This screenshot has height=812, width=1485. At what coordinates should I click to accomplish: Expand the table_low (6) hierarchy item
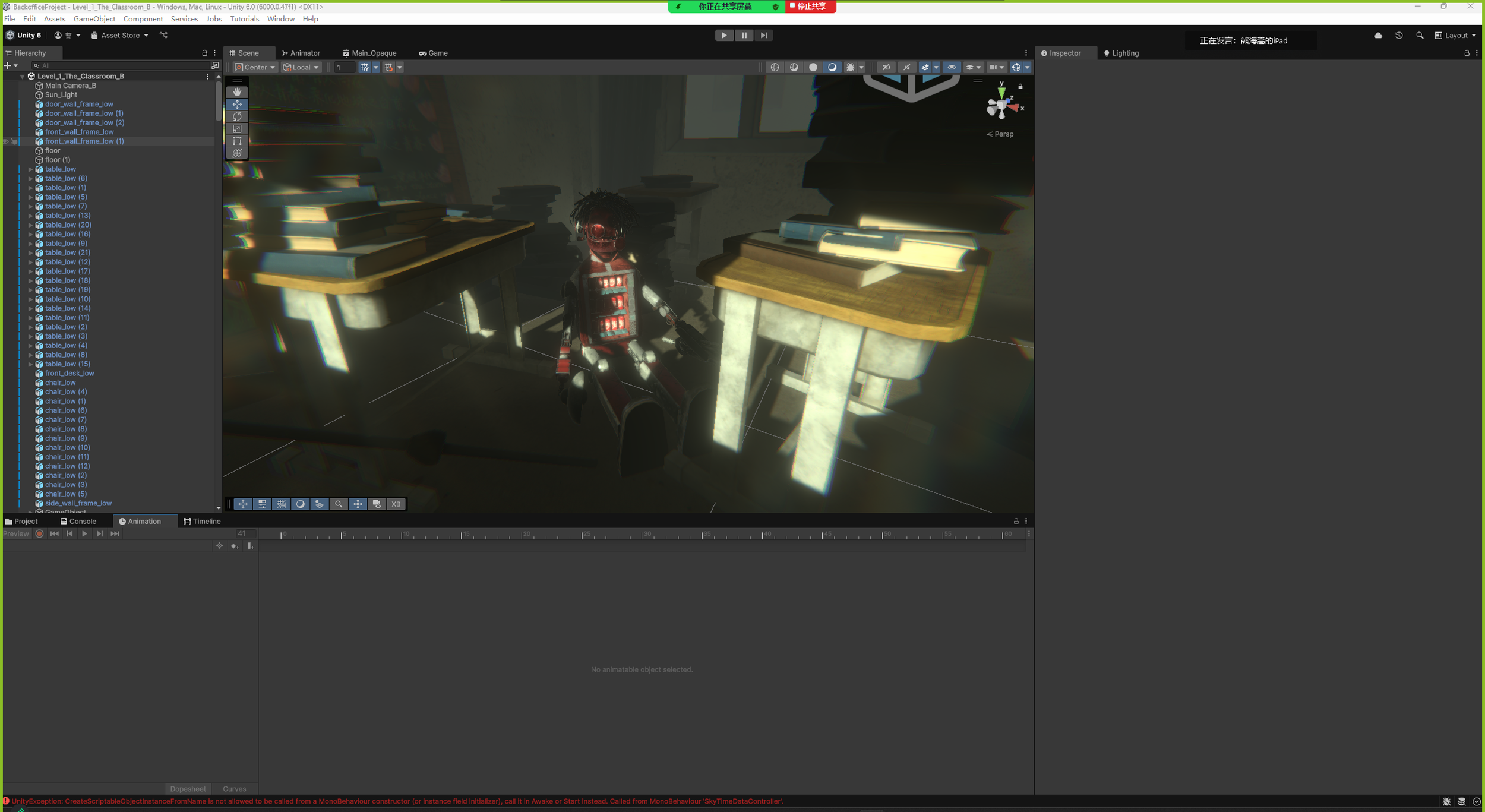(30, 179)
